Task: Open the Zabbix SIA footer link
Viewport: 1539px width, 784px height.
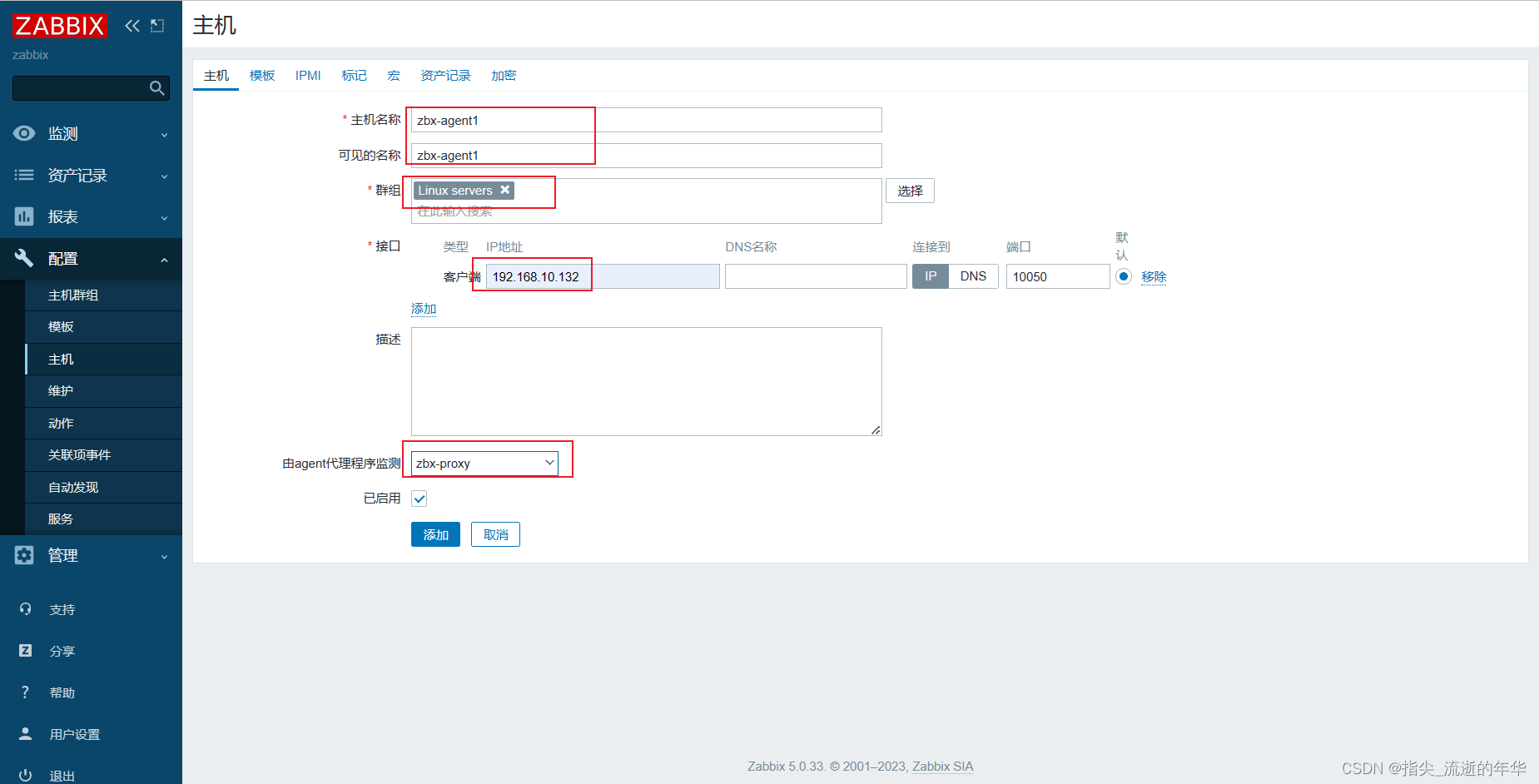Action: [942, 767]
